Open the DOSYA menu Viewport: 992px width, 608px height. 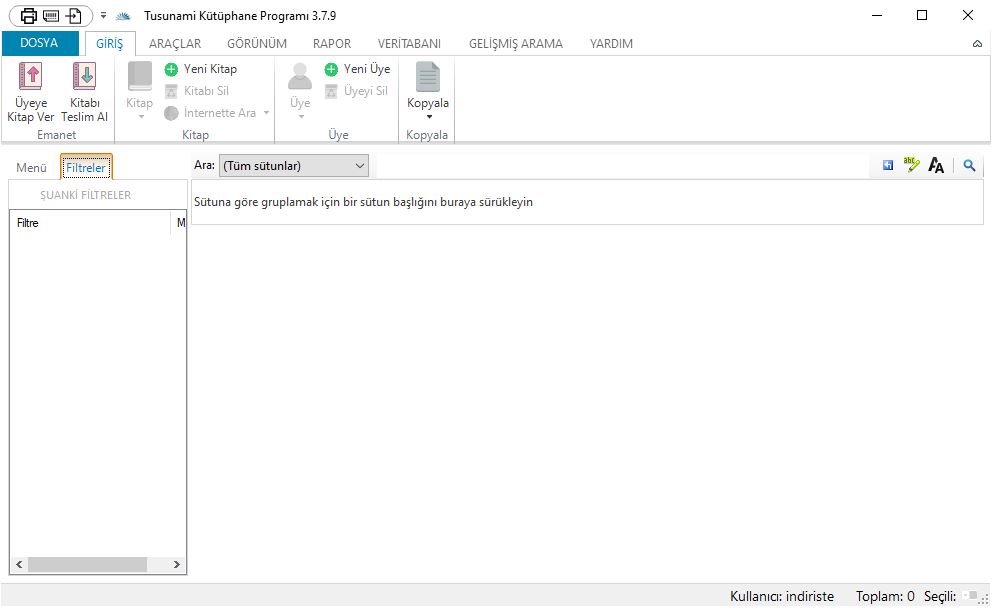coord(39,43)
